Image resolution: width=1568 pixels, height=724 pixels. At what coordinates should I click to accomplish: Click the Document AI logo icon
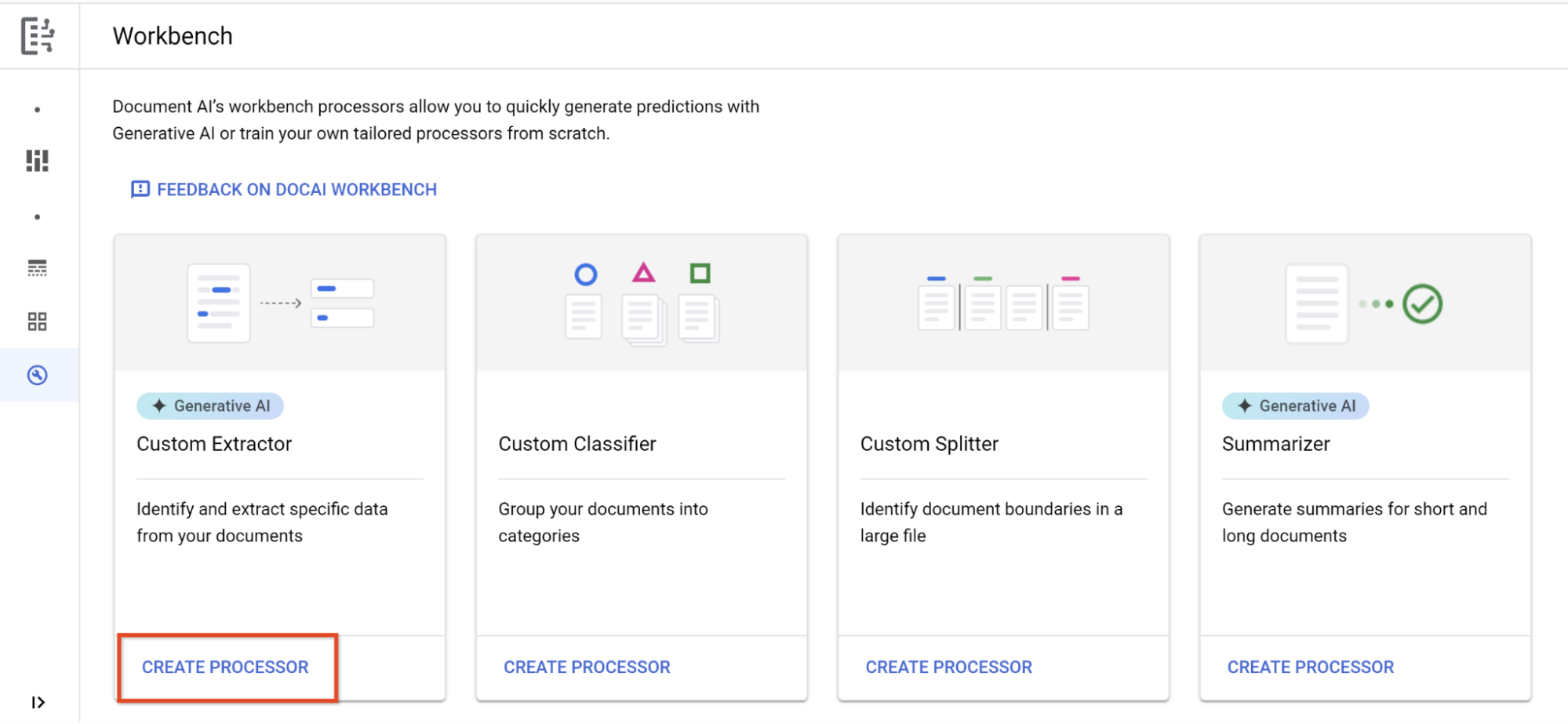38,36
